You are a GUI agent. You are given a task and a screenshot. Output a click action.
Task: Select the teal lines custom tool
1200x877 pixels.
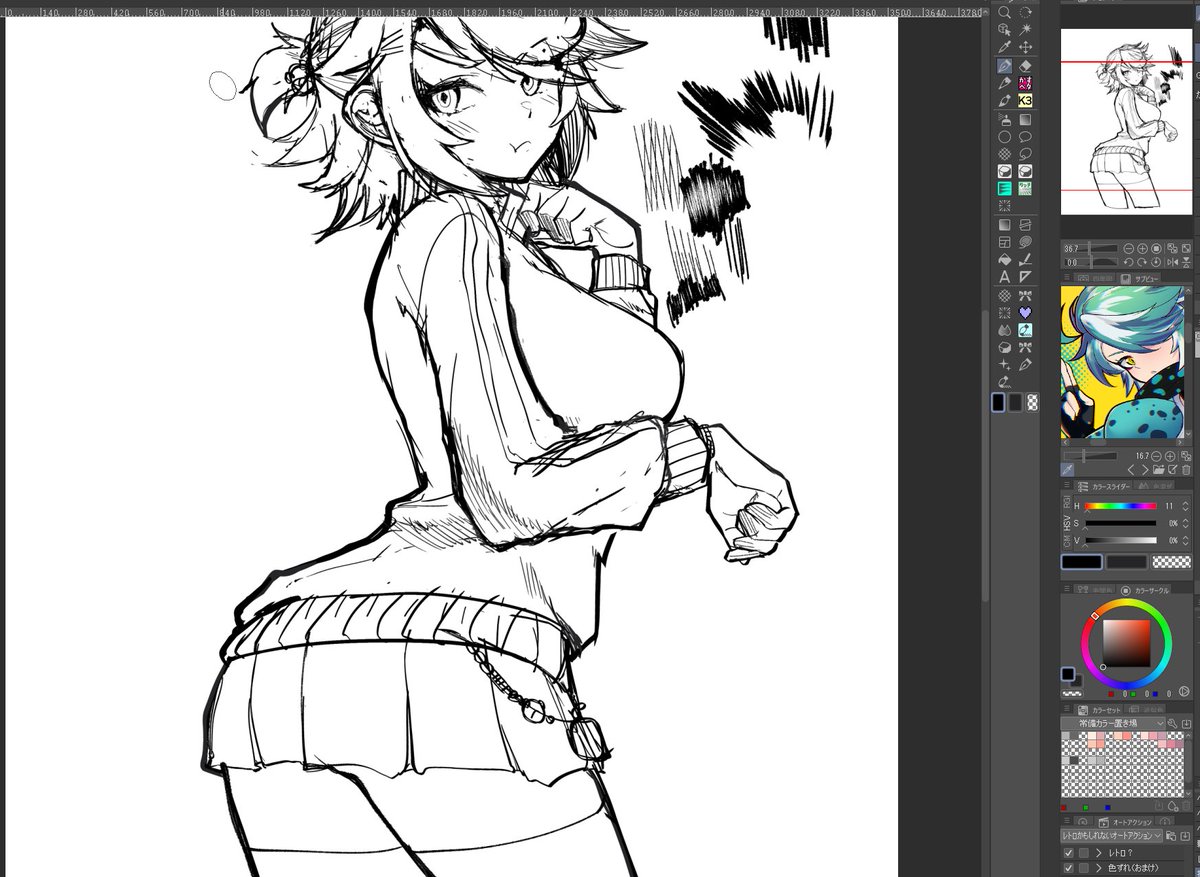1005,188
